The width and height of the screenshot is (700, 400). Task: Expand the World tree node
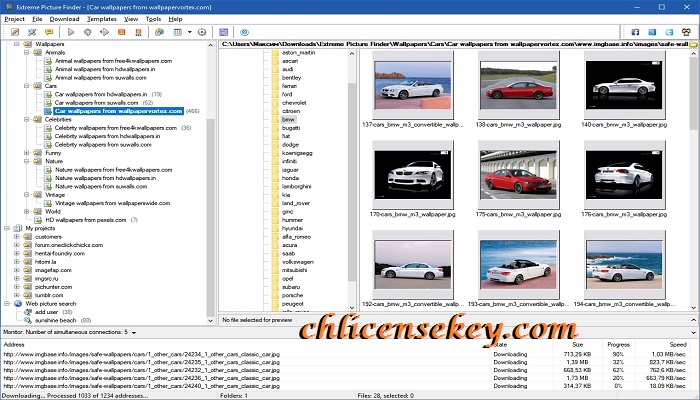[x=27, y=212]
